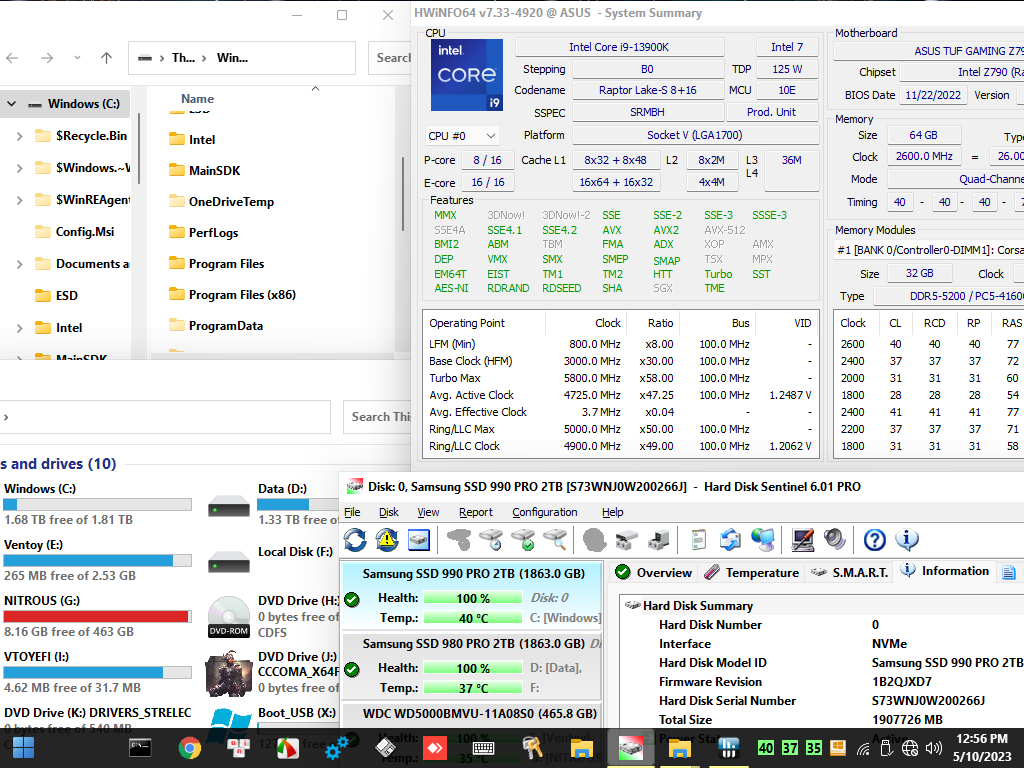The image size is (1024, 768).
Task: Click the keys icon in the taskbar
Action: tap(532, 748)
